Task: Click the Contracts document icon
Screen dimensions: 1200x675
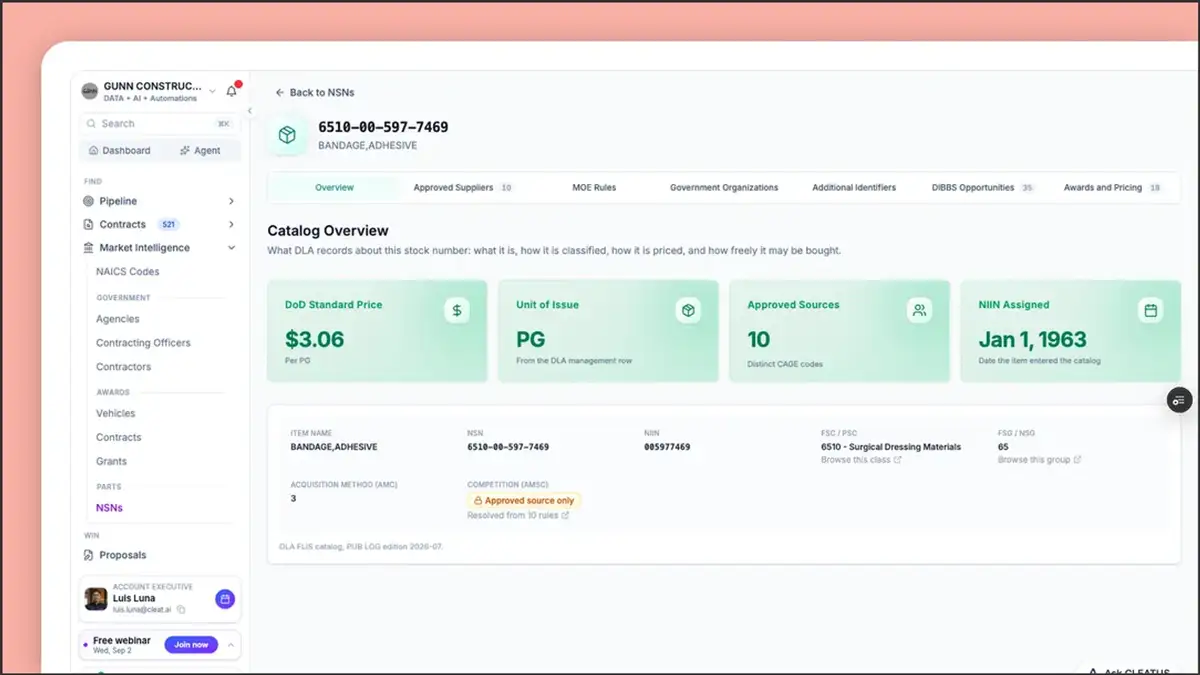Action: click(89, 225)
